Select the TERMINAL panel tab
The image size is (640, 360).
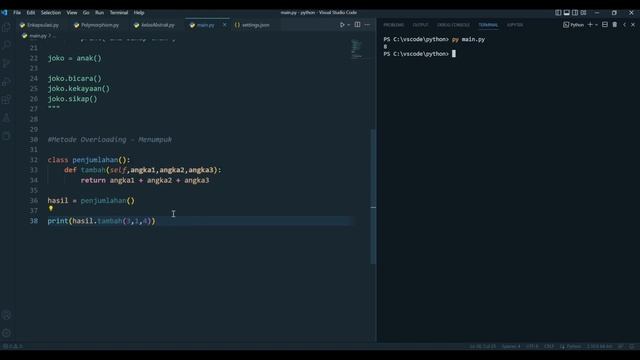(x=488, y=25)
